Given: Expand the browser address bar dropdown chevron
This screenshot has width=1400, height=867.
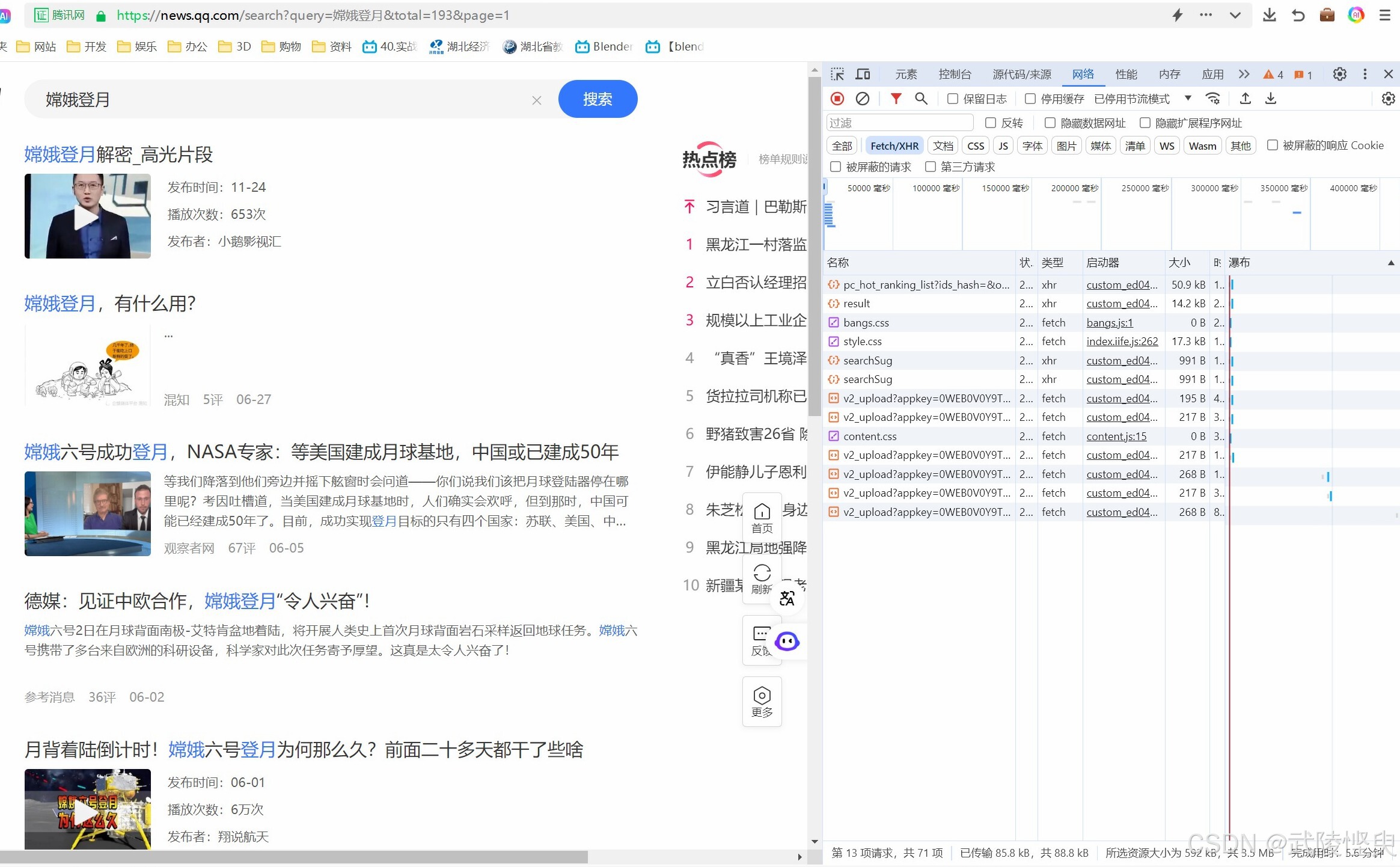Looking at the screenshot, I should point(1235,16).
